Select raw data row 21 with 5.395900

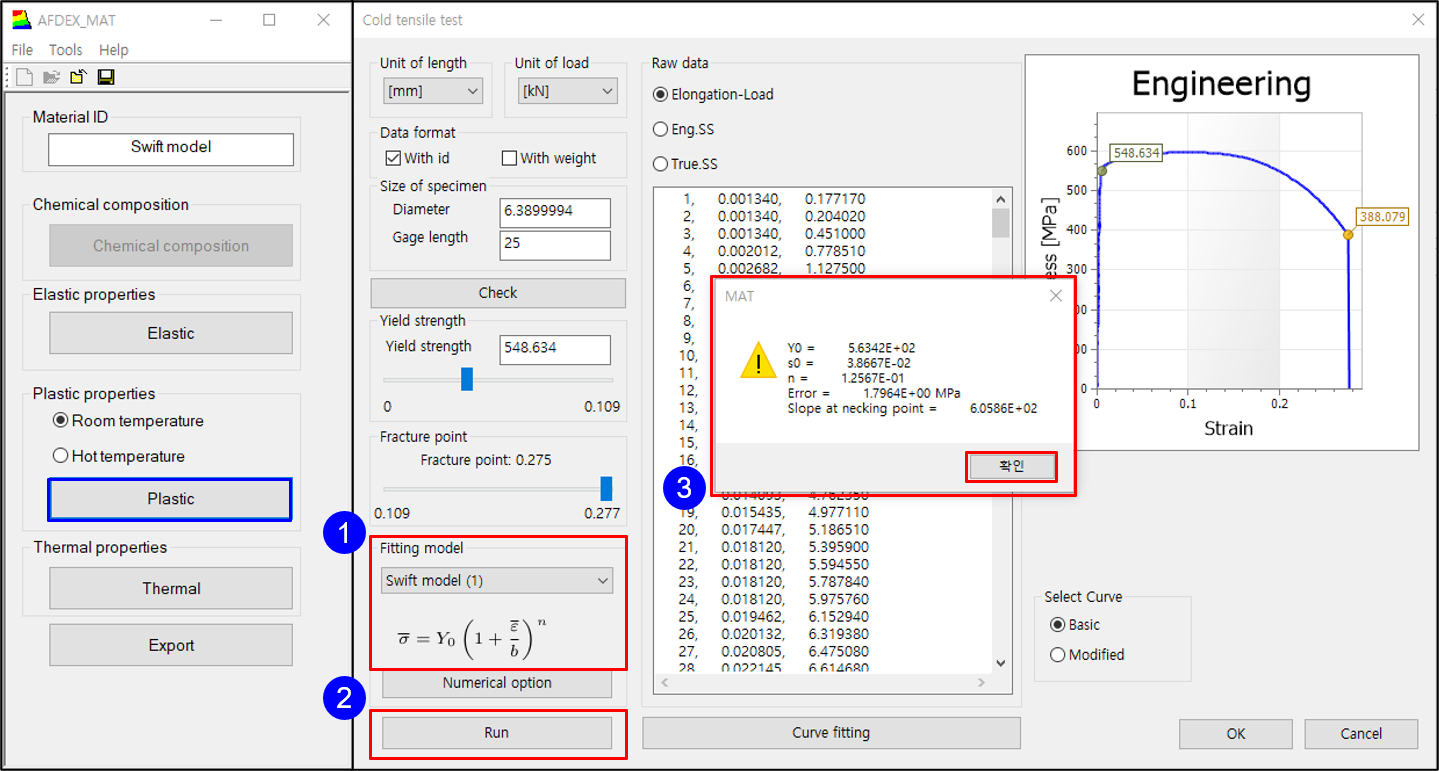point(772,547)
